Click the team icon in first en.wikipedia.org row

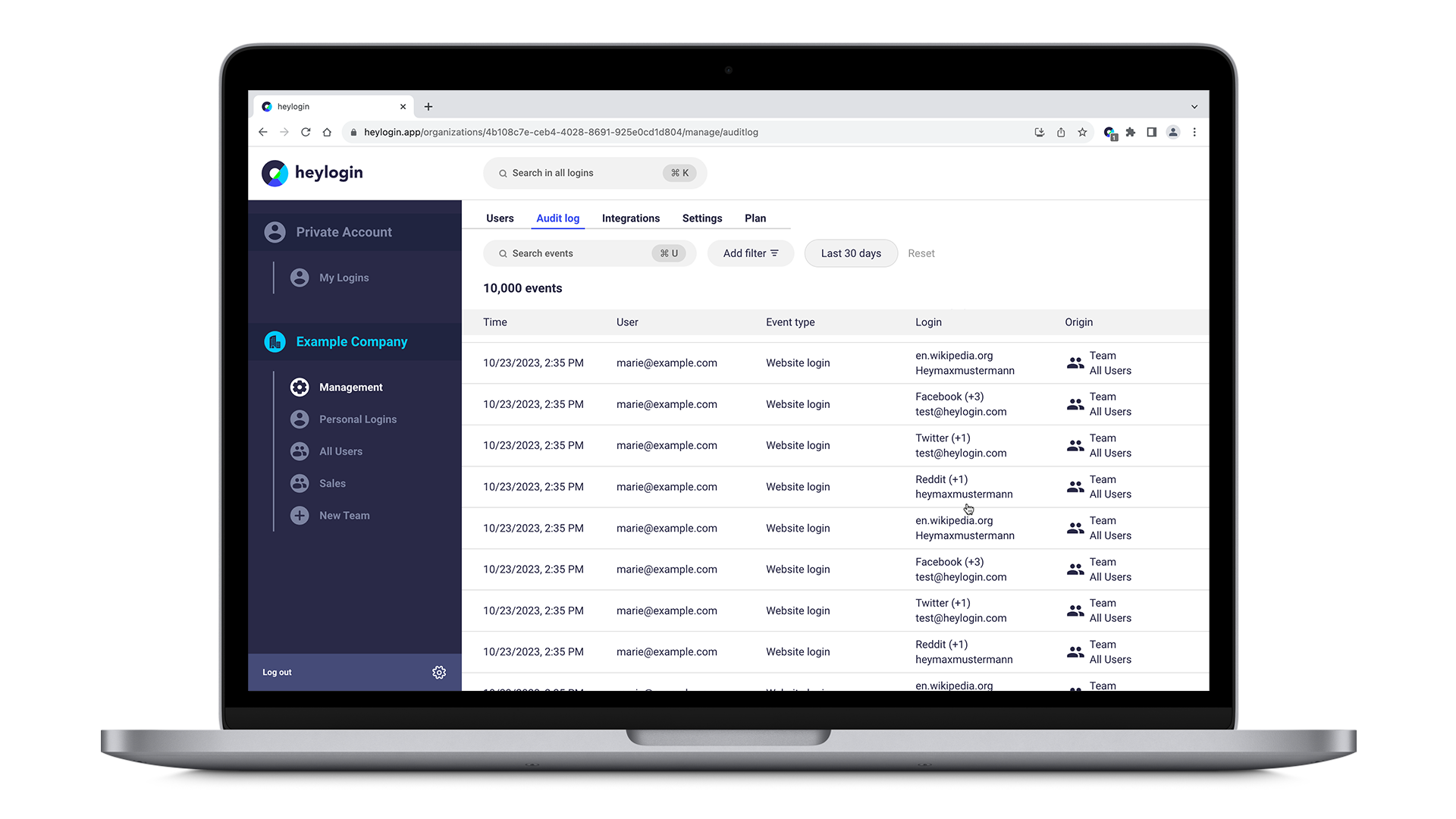pos(1075,363)
